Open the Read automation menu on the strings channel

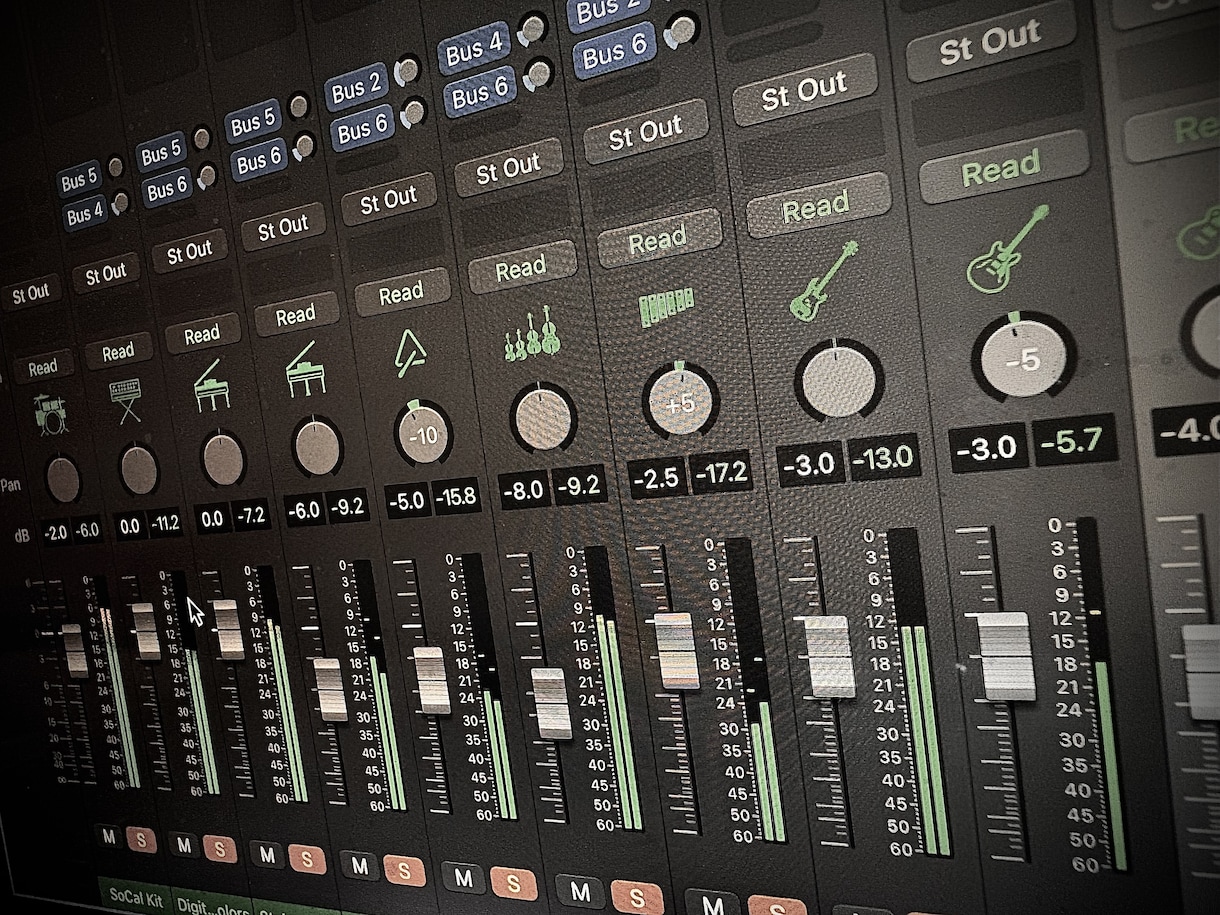(521, 267)
